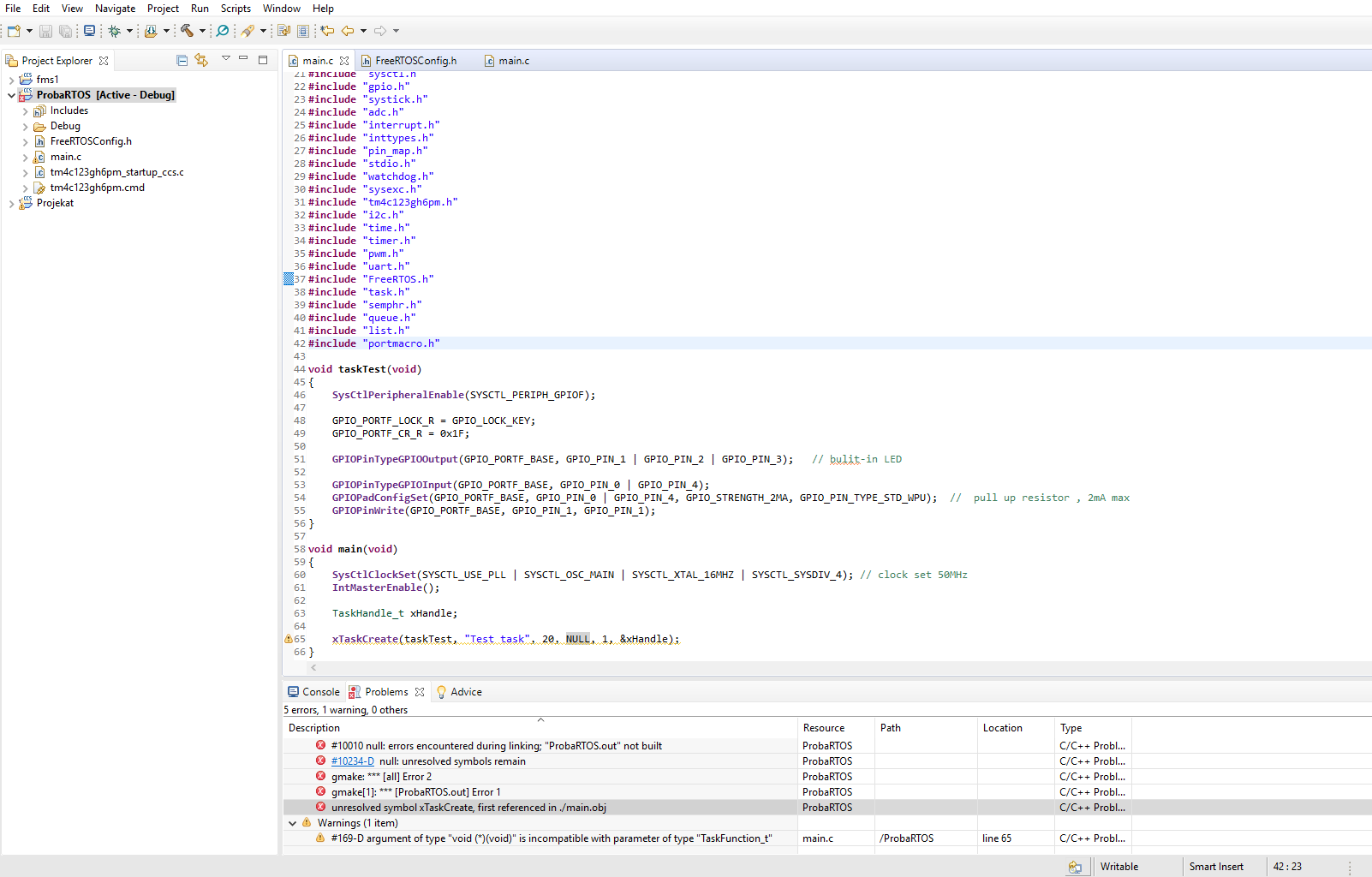
Task: Collapse the Warnings (1 item) group
Action: point(293,823)
